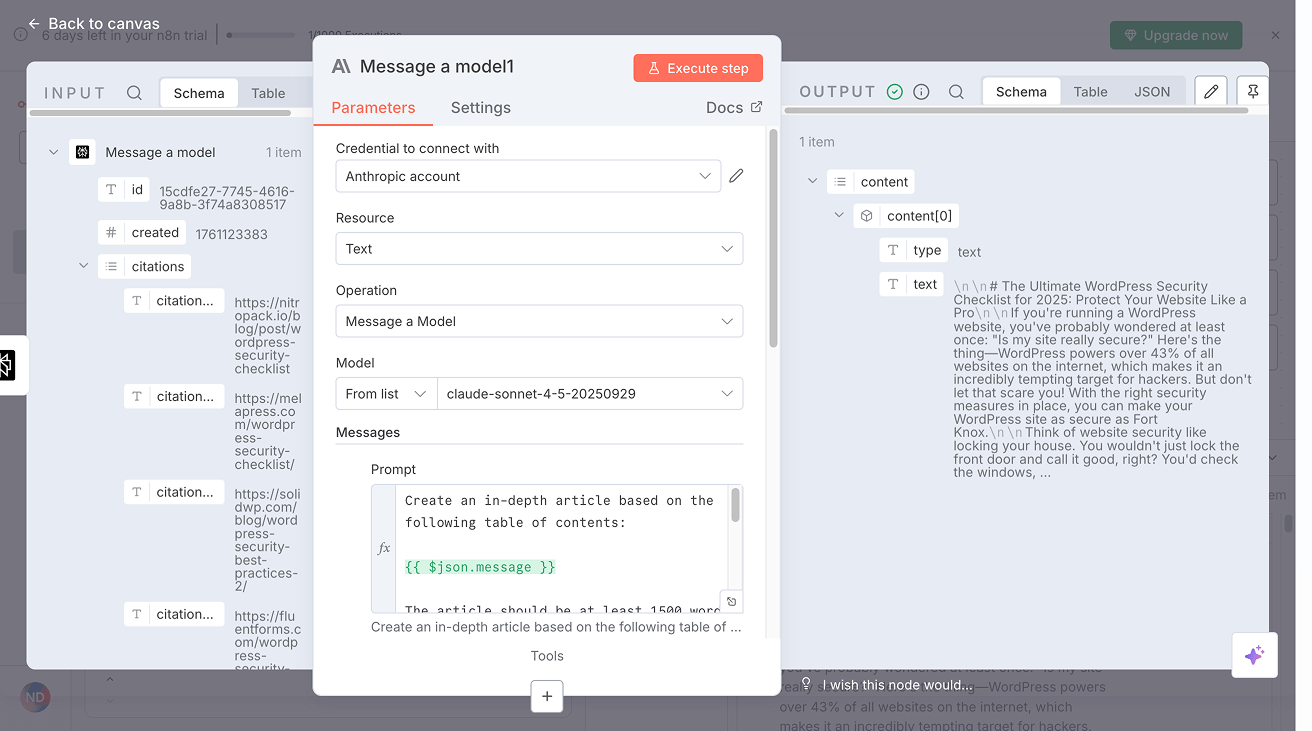Collapse the output content list

click(813, 182)
